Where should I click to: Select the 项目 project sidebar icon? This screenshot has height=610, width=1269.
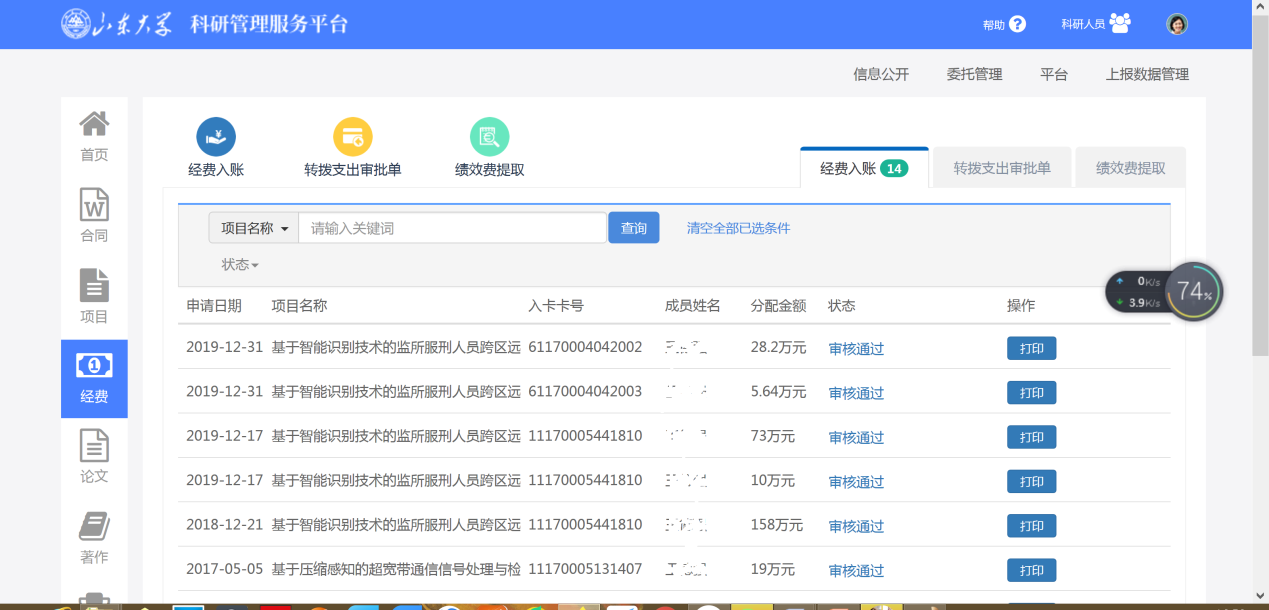click(94, 286)
